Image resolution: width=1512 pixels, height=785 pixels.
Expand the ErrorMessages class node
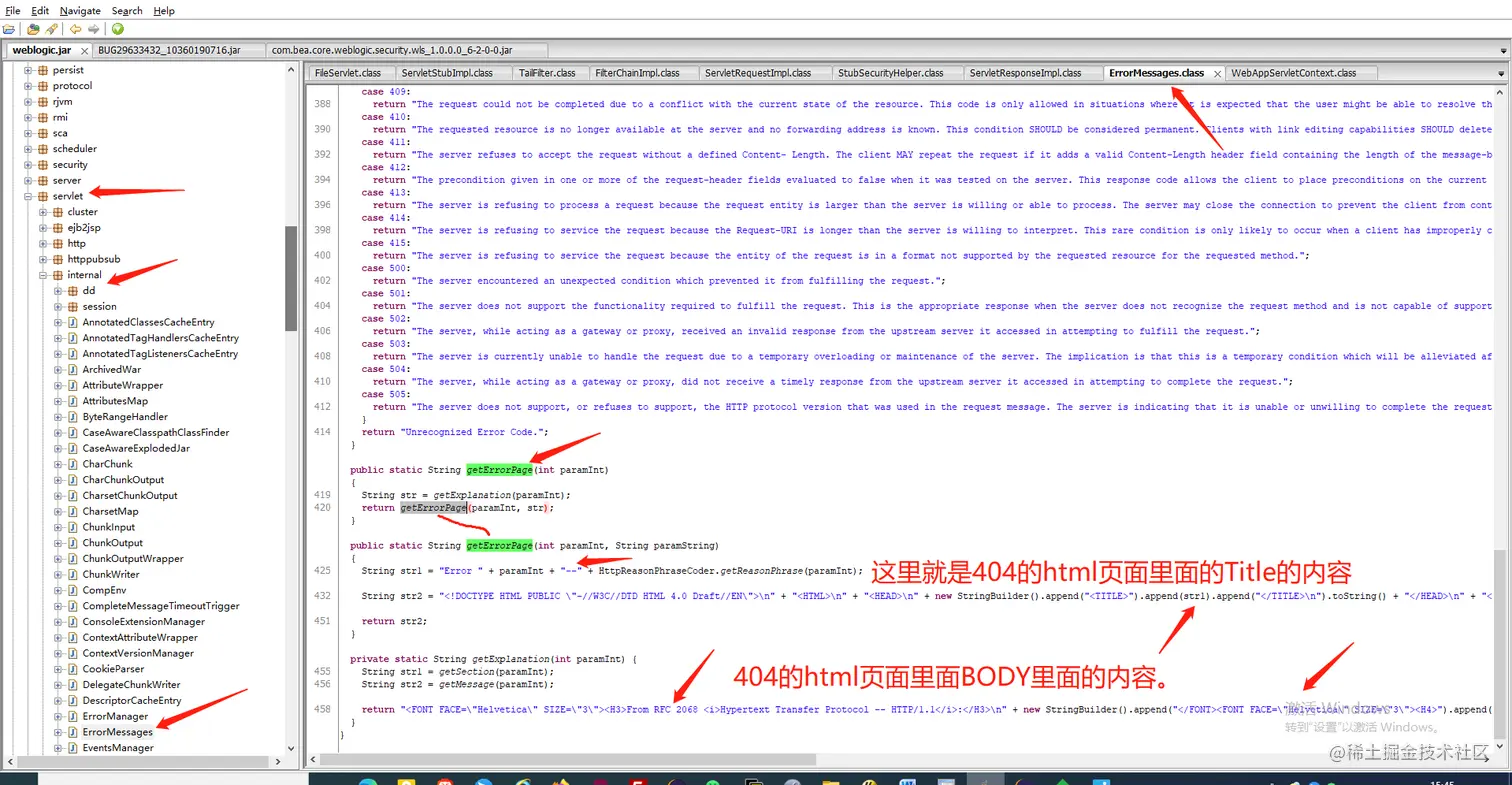point(58,732)
